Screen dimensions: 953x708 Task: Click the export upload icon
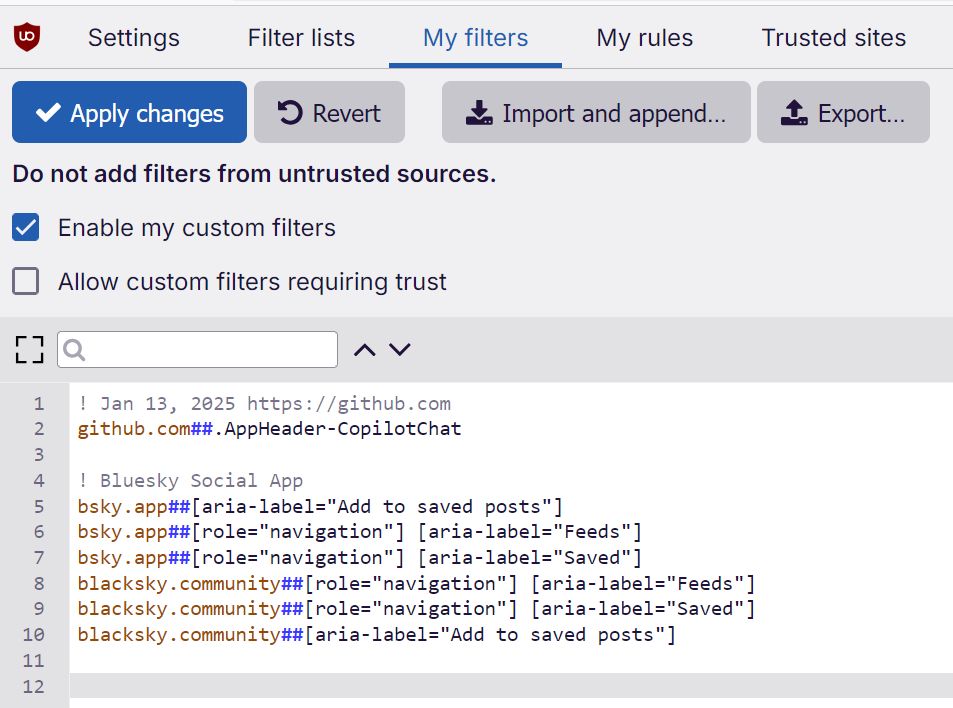click(794, 112)
